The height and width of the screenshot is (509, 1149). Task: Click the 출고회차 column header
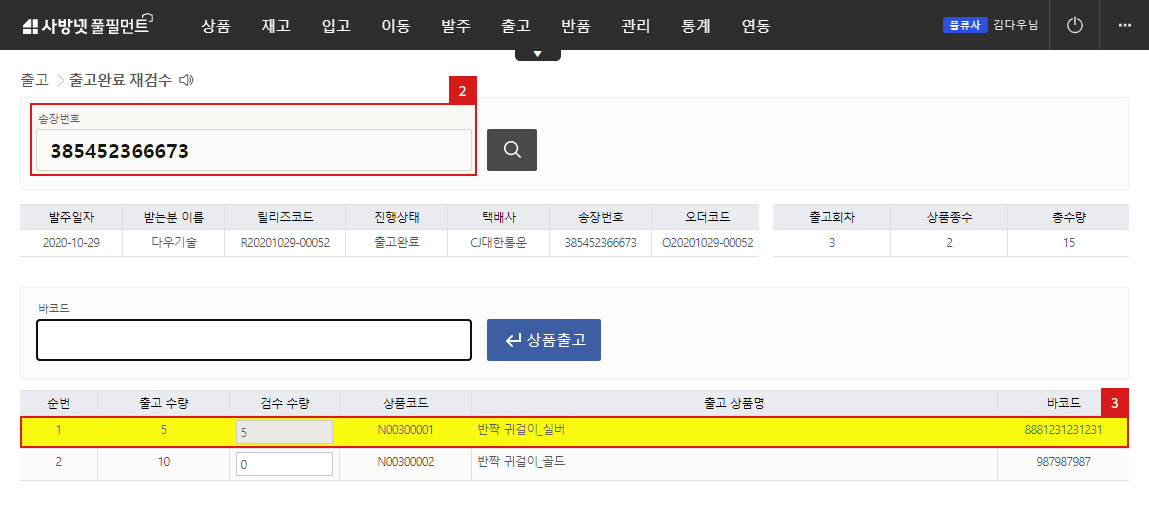pos(832,218)
